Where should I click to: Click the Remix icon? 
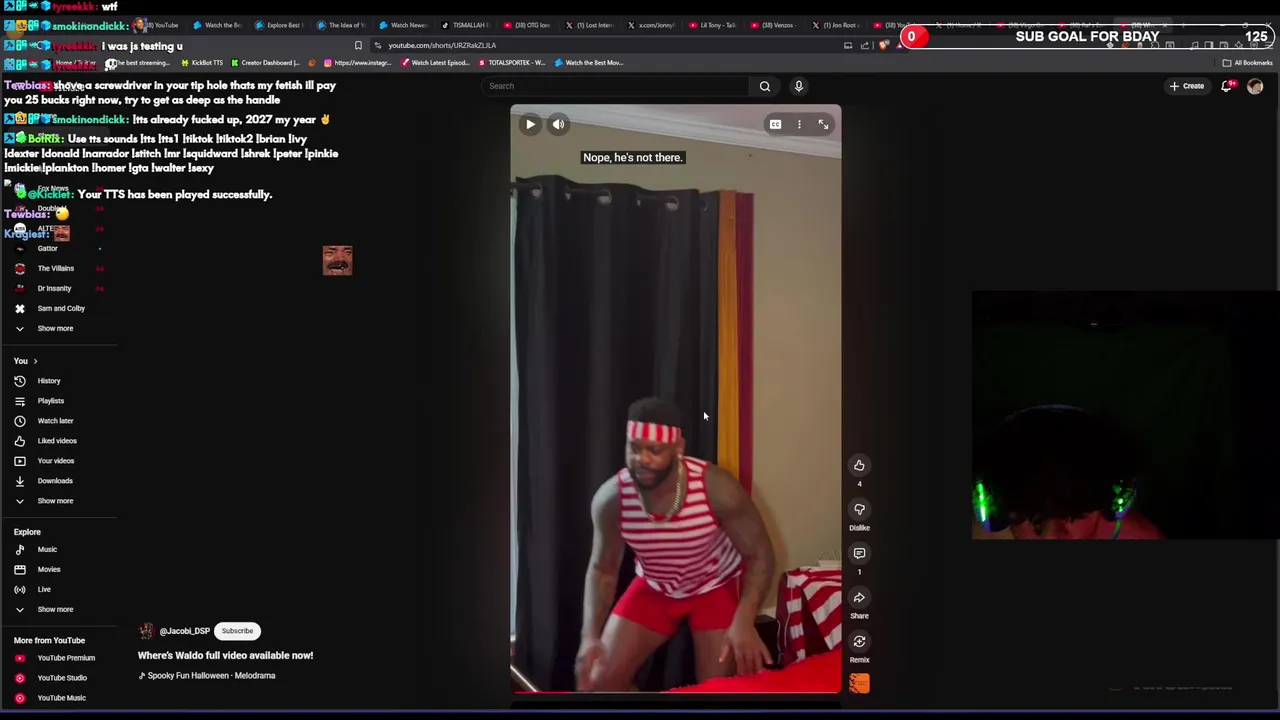pos(859,641)
